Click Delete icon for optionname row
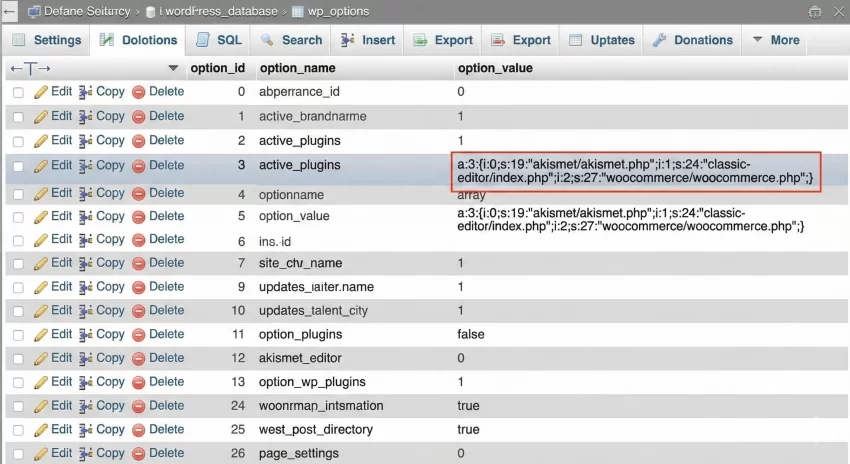 (139, 194)
